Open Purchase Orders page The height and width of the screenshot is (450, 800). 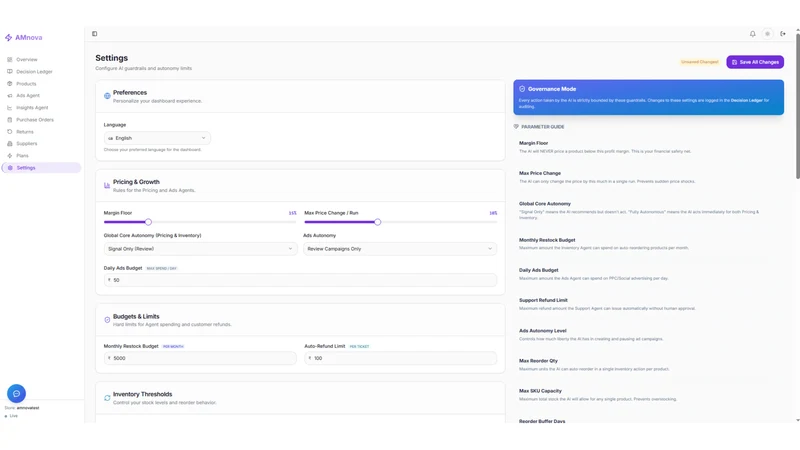click(41, 119)
